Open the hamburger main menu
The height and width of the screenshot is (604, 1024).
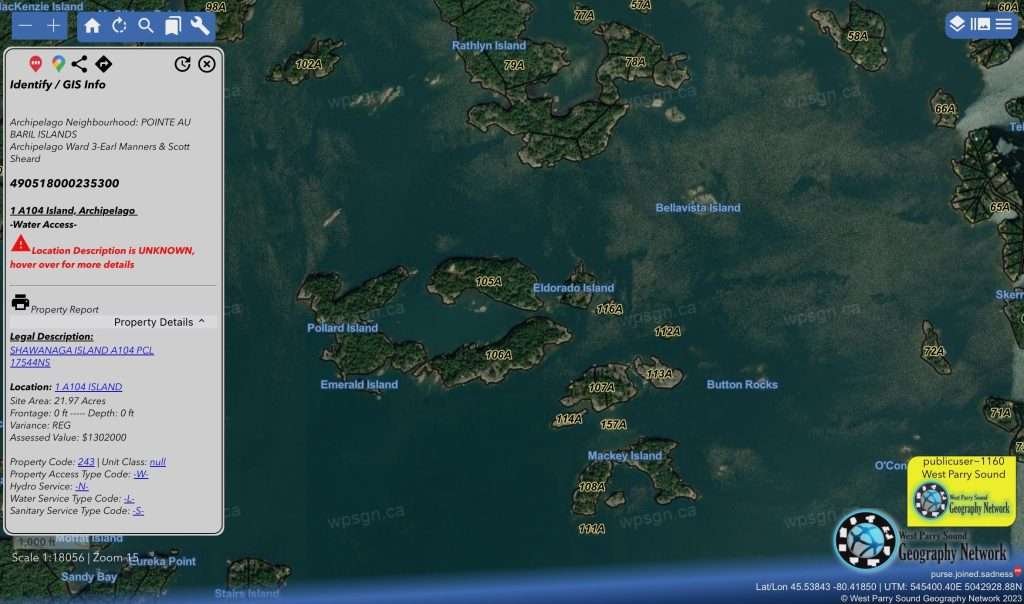tap(1004, 24)
